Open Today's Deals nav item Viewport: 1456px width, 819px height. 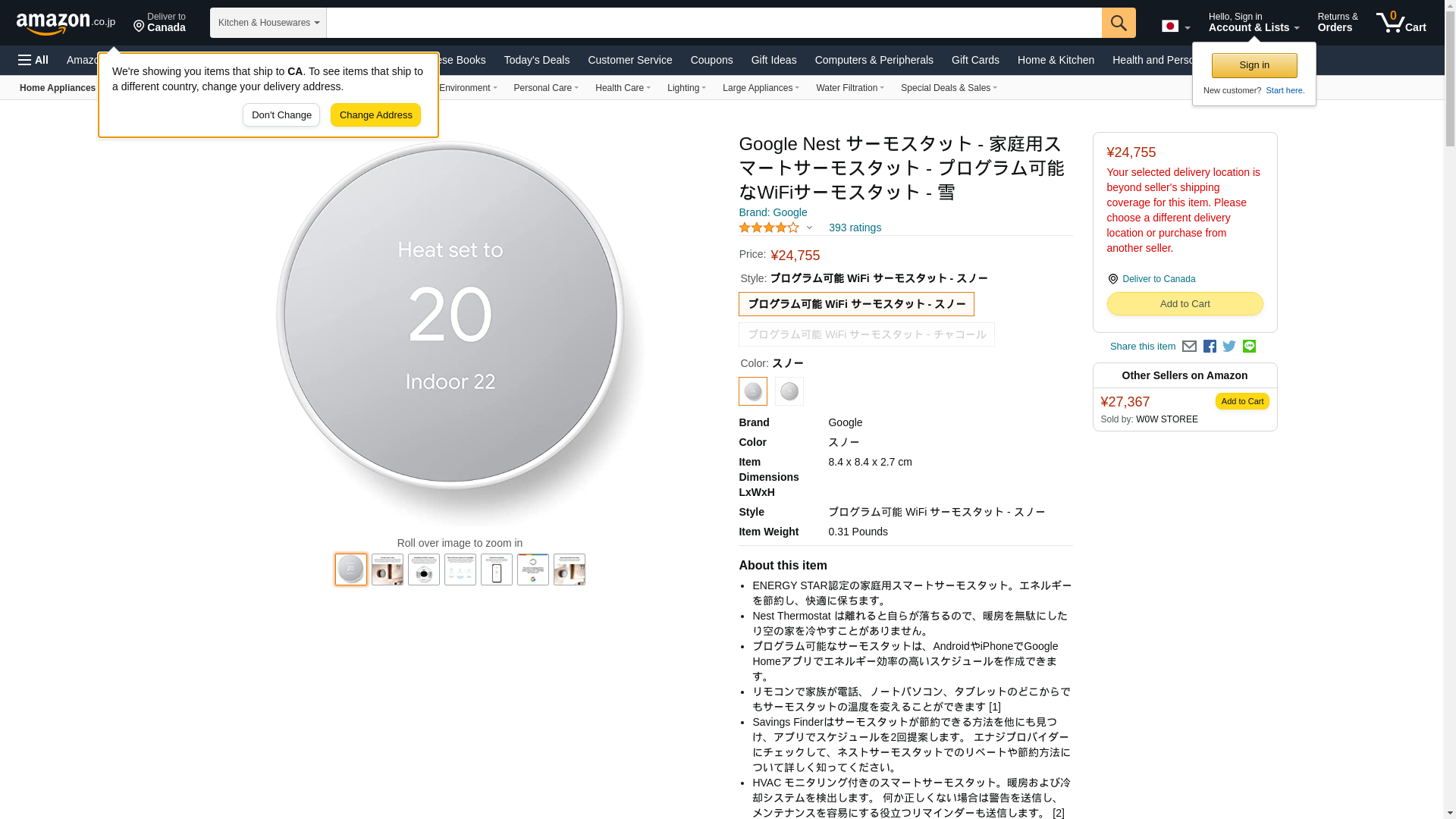coord(536,60)
